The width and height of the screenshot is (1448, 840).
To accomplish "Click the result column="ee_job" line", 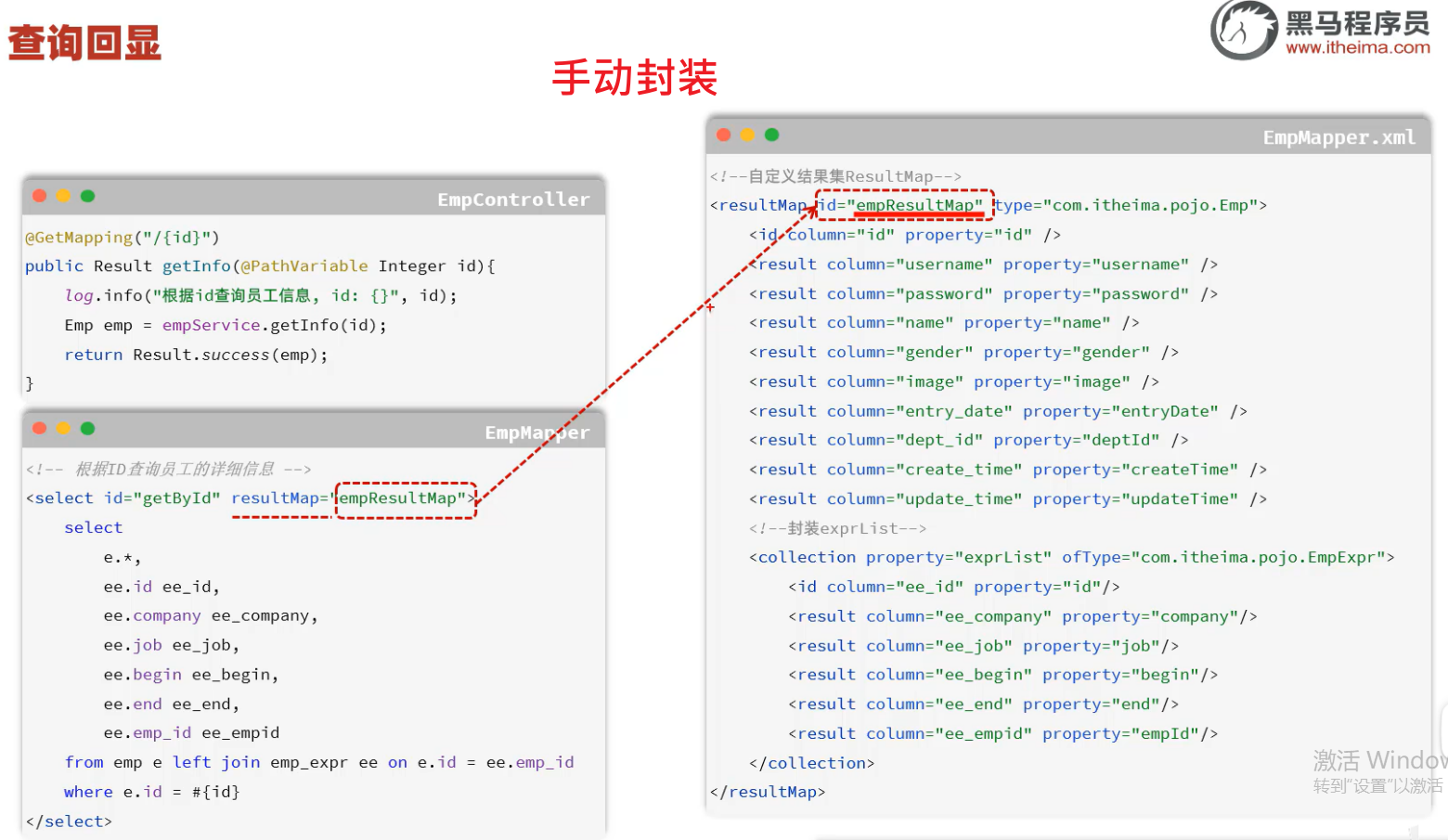I will pyautogui.click(x=984, y=645).
